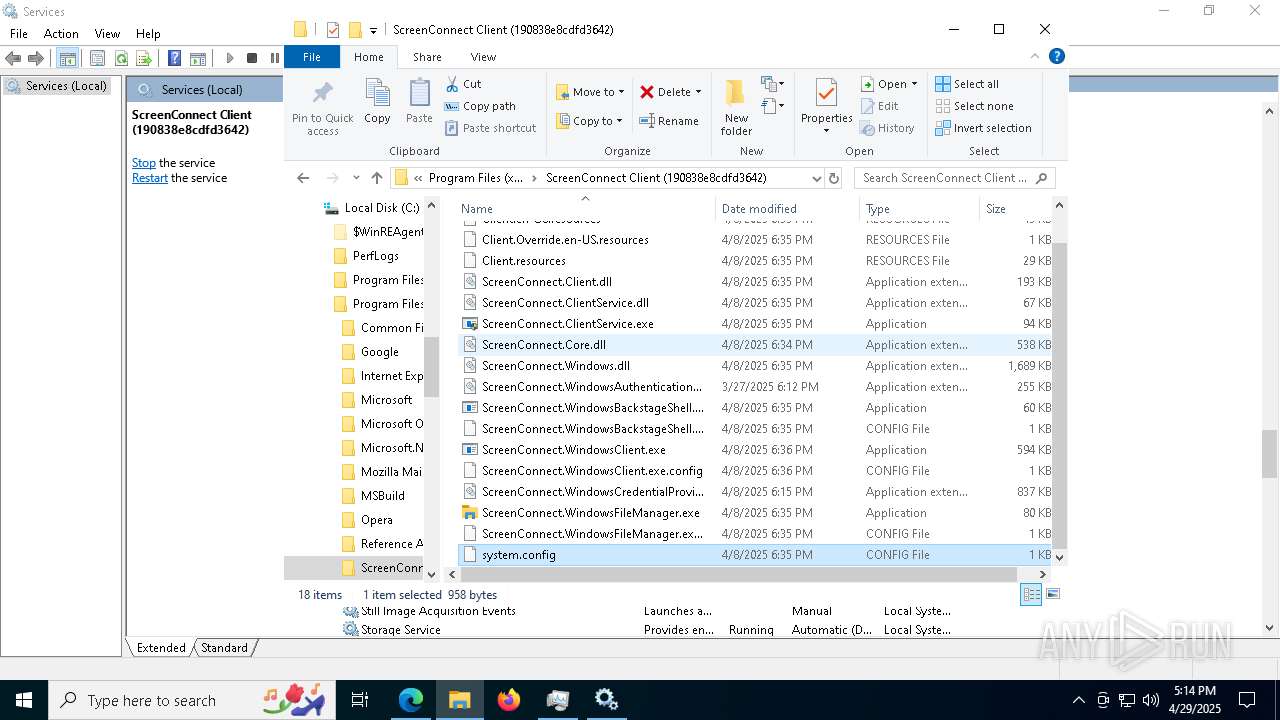This screenshot has width=1280, height=720.
Task: Click Select none
Action: click(x=975, y=106)
